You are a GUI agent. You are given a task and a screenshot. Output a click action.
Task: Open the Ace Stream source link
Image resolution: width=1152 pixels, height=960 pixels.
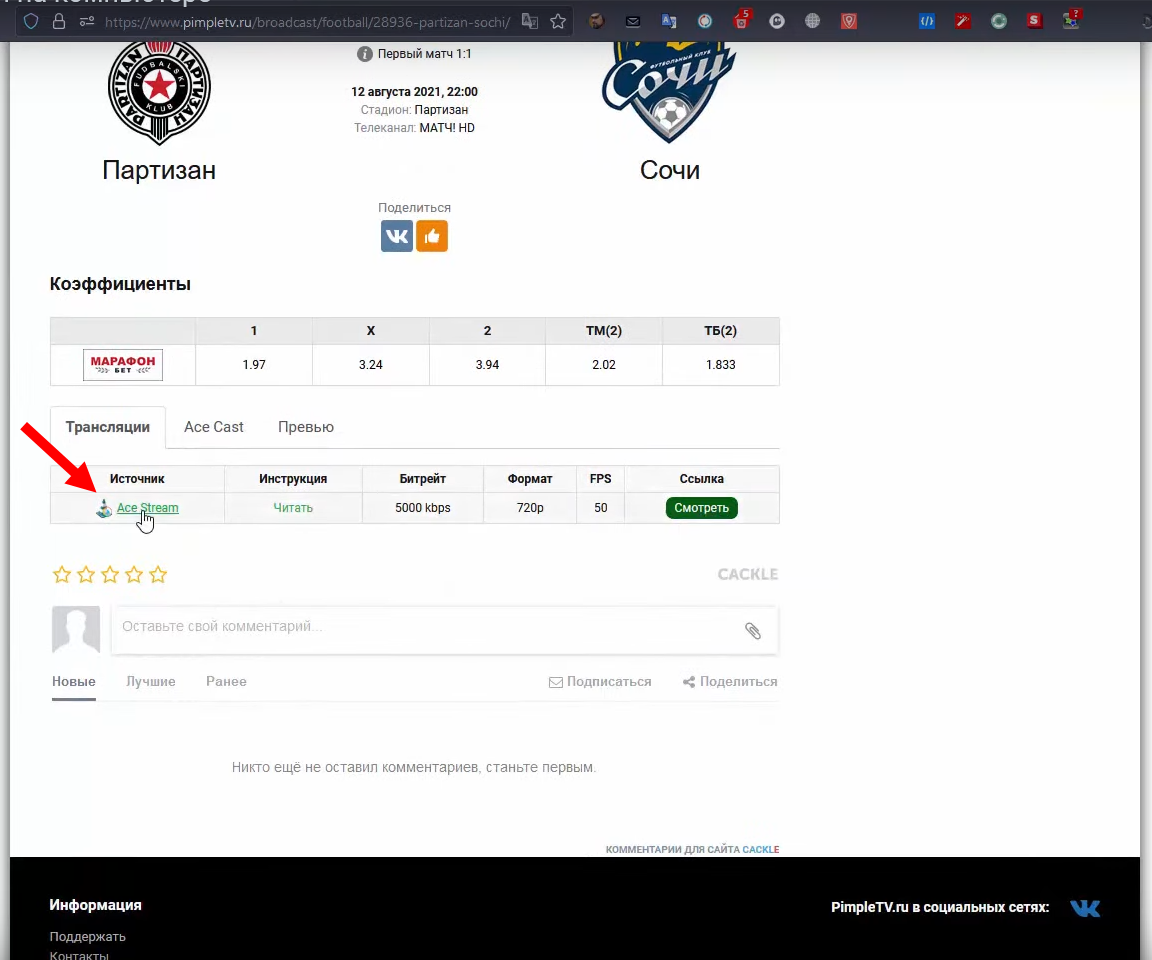[x=148, y=508]
